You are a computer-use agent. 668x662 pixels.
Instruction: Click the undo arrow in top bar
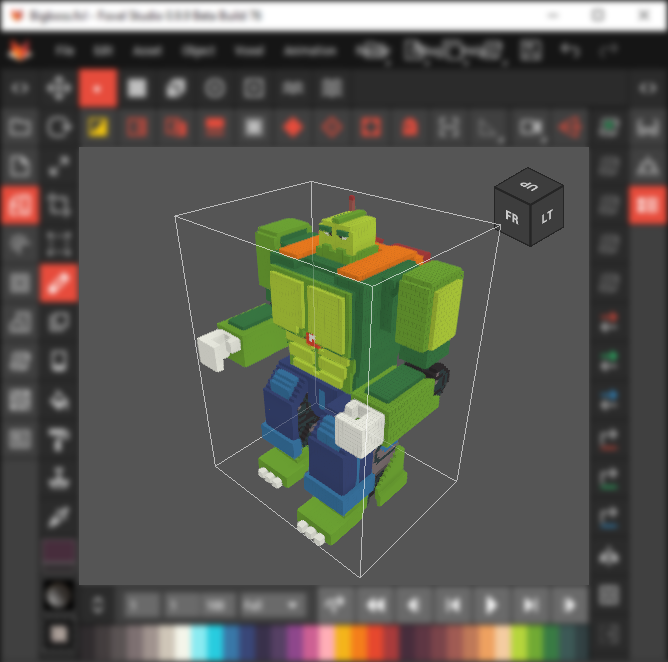570,50
